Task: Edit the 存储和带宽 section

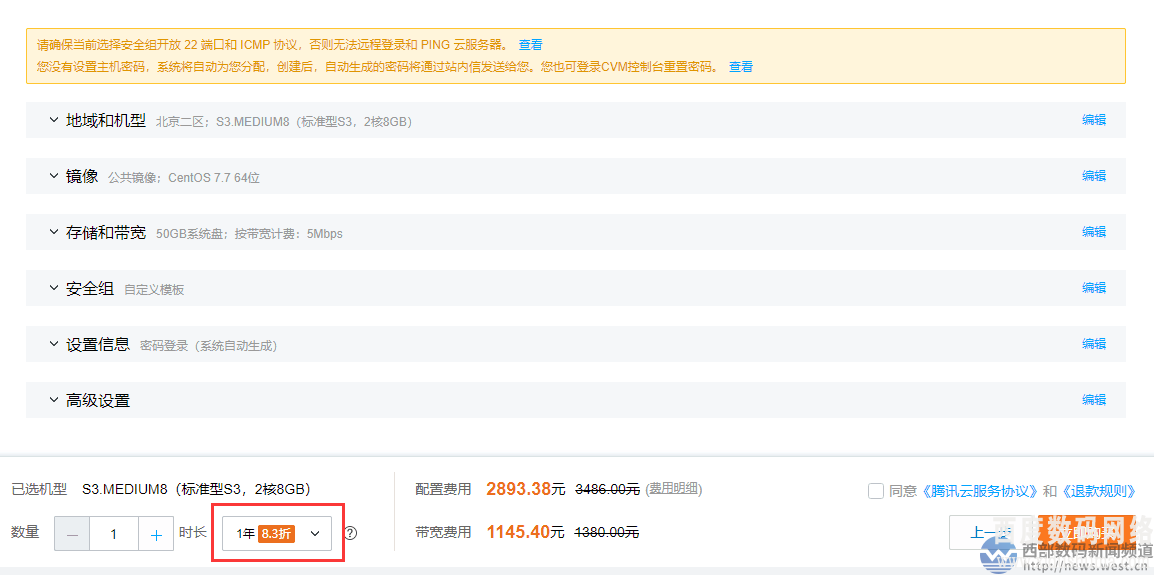Action: coord(1094,232)
